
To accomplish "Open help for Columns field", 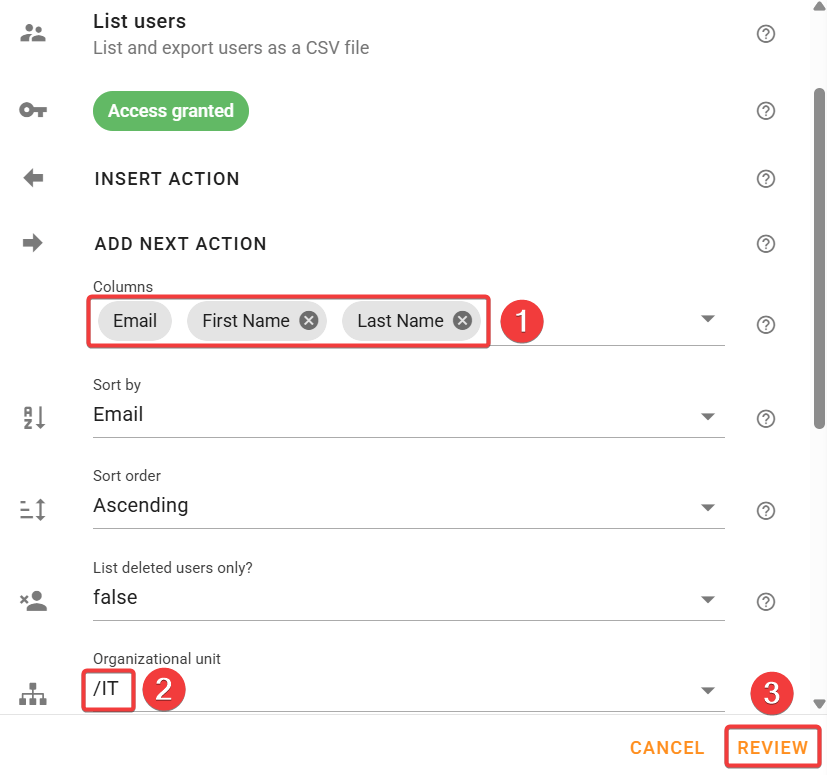I will [765, 324].
